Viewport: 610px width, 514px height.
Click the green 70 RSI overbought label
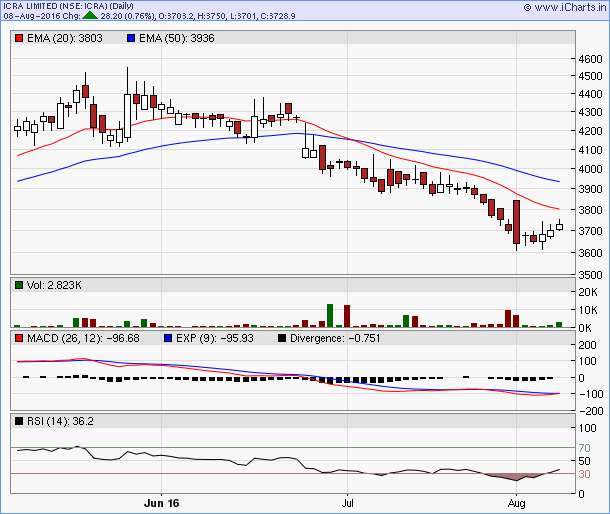584,448
